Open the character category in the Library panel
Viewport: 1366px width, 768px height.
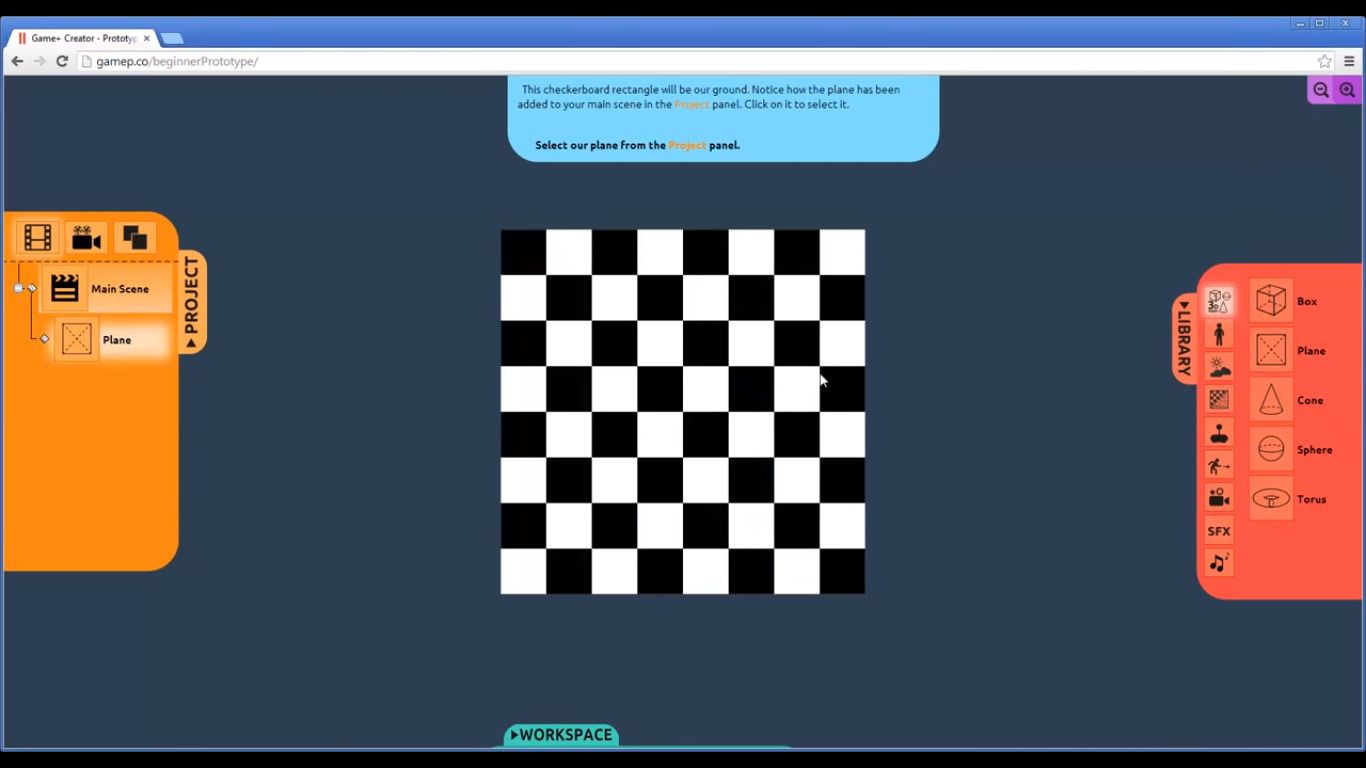[x=1218, y=333]
